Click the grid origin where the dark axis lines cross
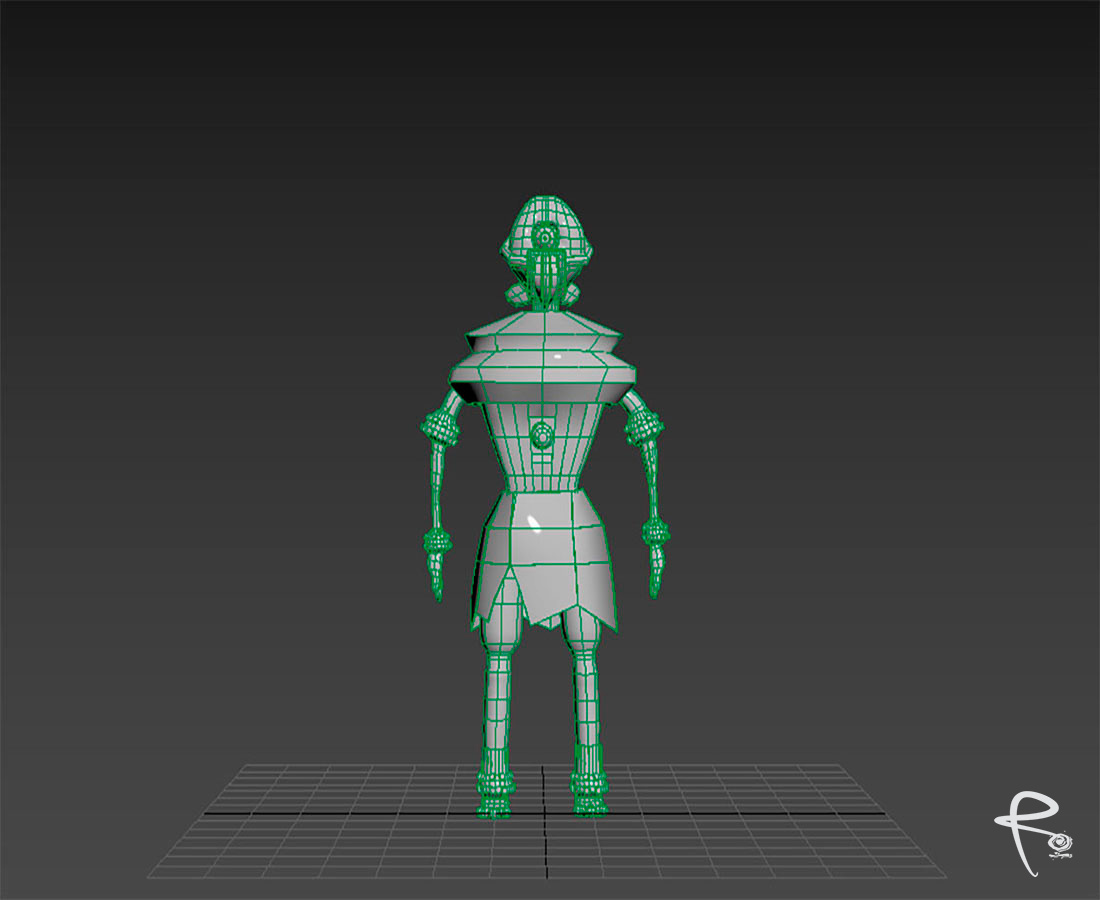Image resolution: width=1100 pixels, height=900 pixels. (544, 813)
